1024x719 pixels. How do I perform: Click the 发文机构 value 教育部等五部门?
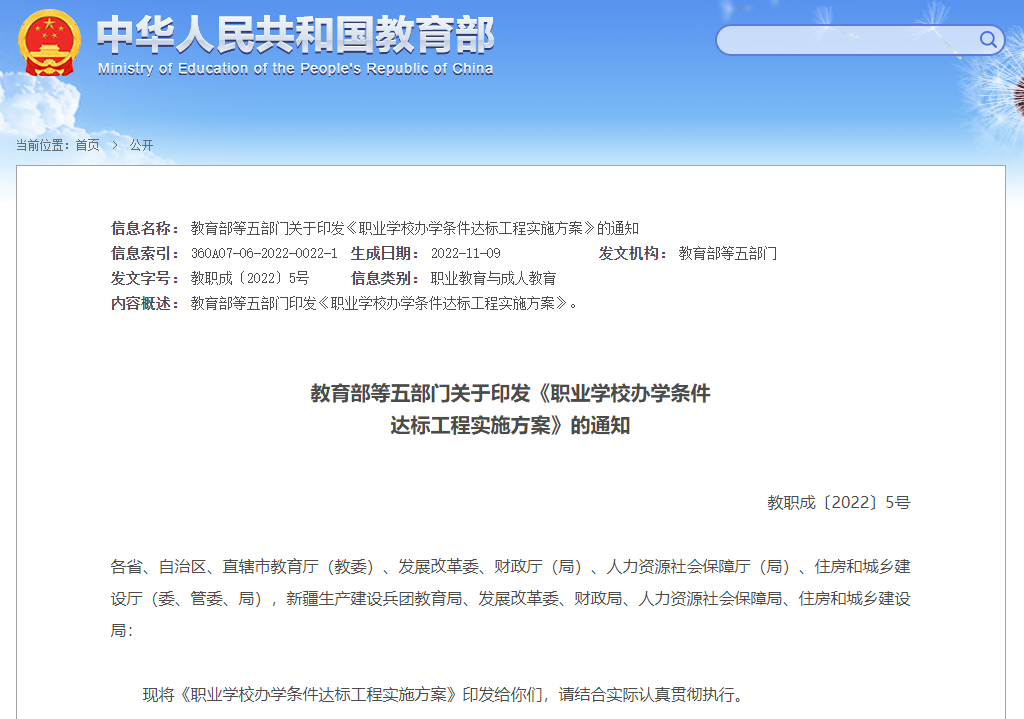[x=728, y=253]
